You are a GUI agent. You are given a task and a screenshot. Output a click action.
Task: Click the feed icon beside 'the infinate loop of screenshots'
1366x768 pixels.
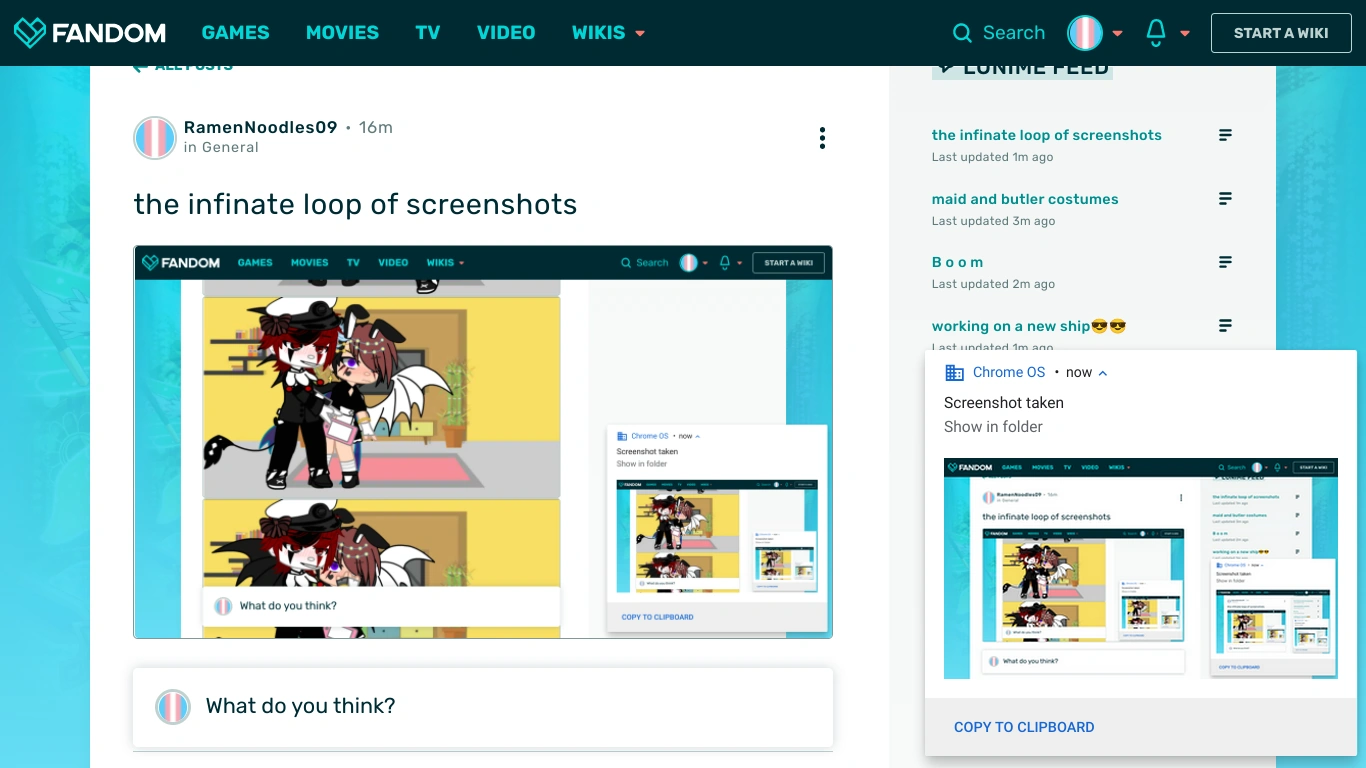pos(1225,134)
